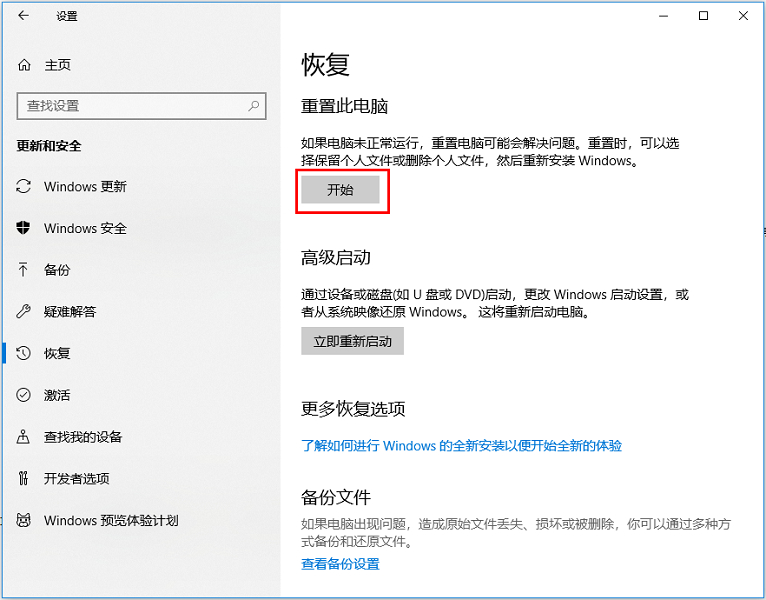Viewport: 766px width, 600px height.
Task: Open the 恢复 settings page
Action: (x=57, y=353)
